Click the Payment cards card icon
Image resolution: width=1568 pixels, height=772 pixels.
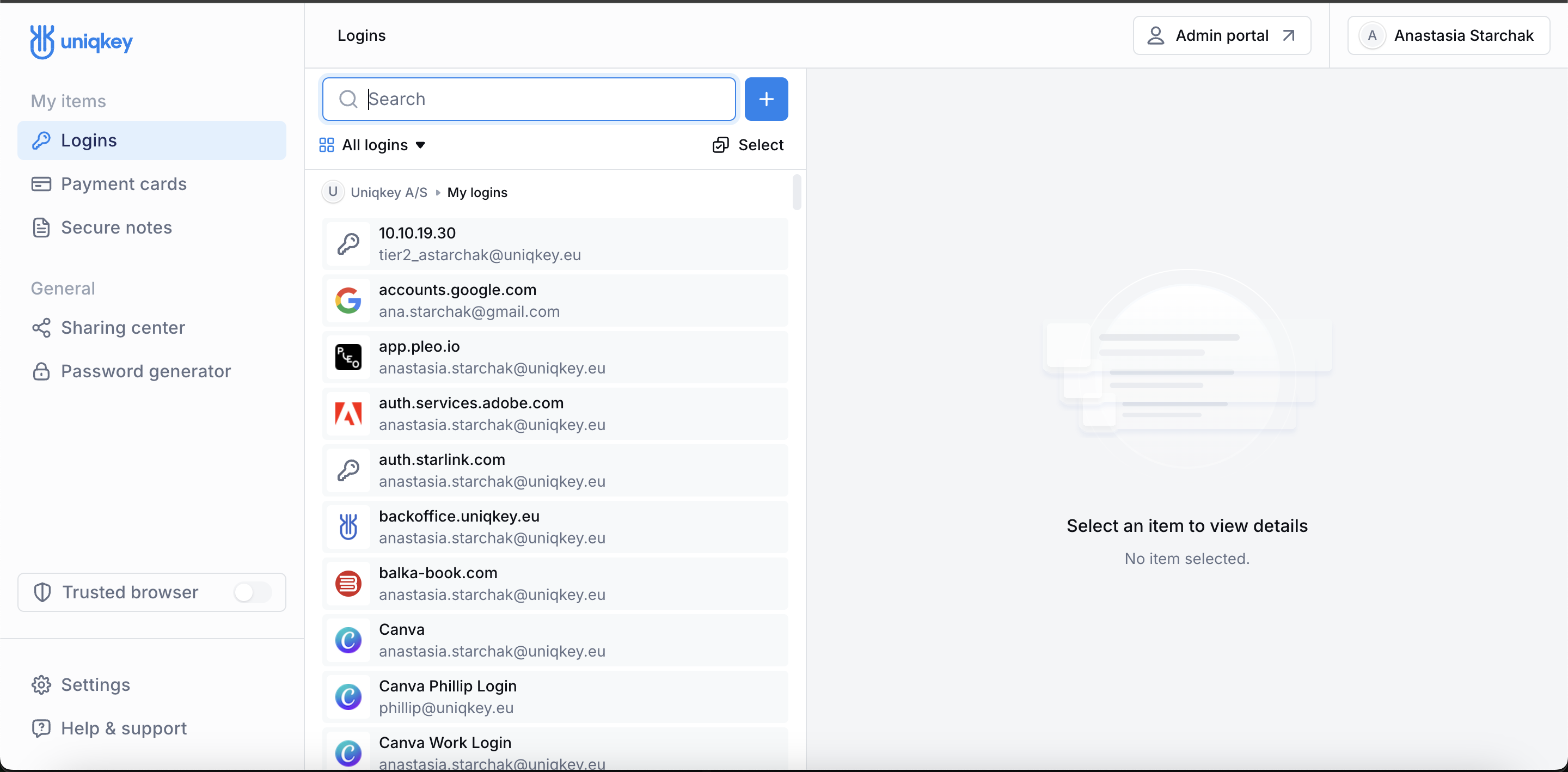(41, 184)
